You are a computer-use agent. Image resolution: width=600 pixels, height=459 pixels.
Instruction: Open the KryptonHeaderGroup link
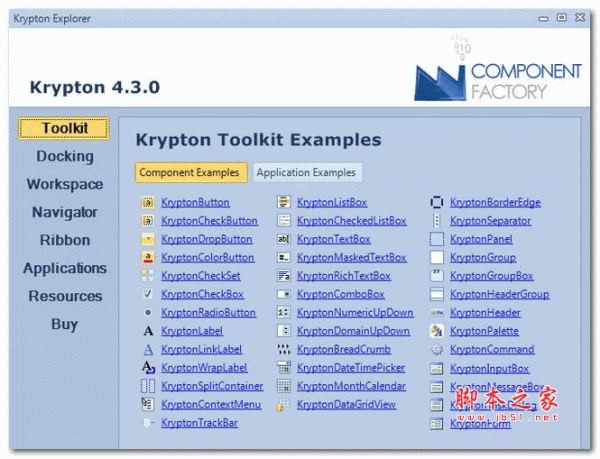(500, 294)
